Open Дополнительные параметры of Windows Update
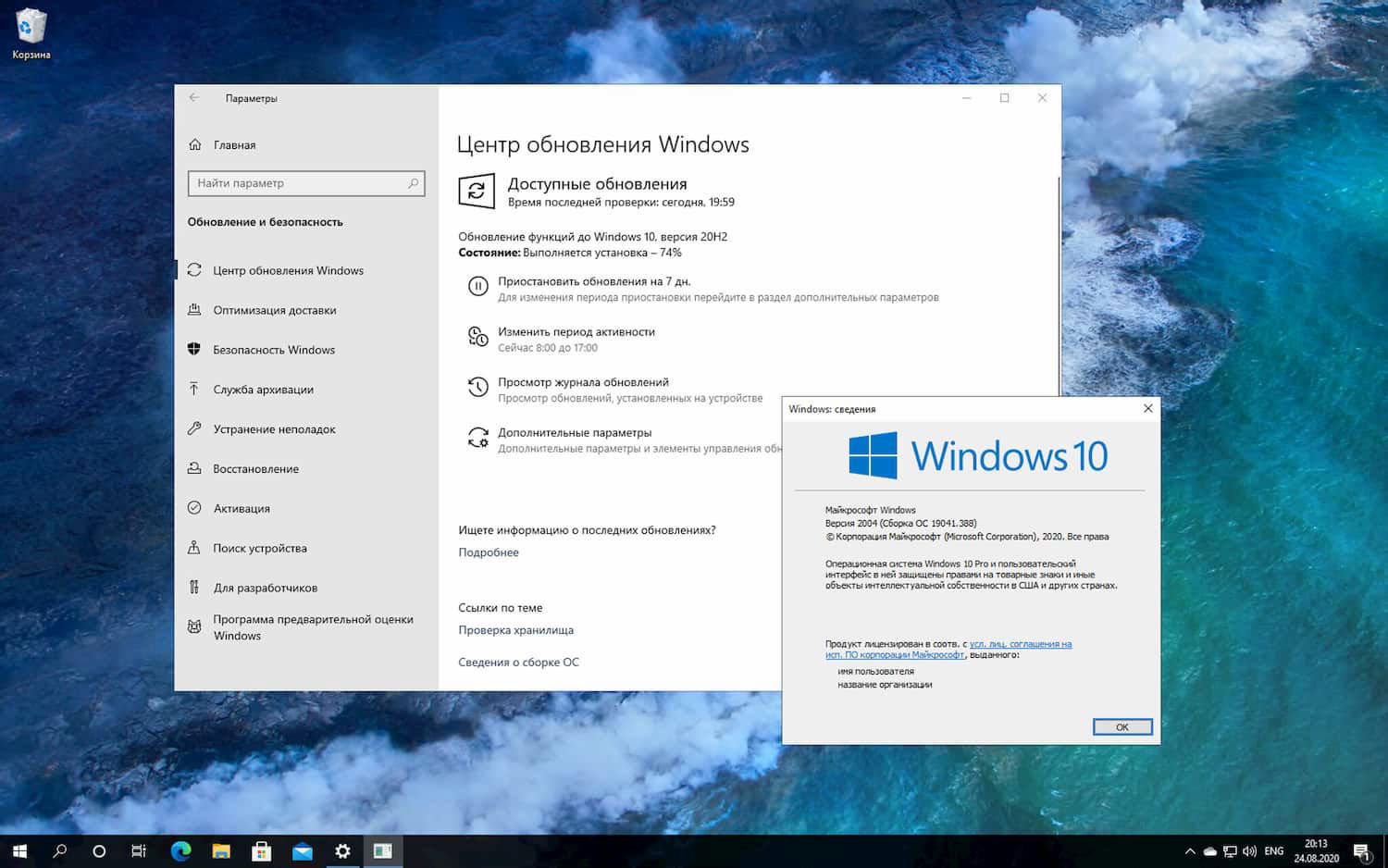Viewport: 1388px width, 868px height. (x=477, y=437)
